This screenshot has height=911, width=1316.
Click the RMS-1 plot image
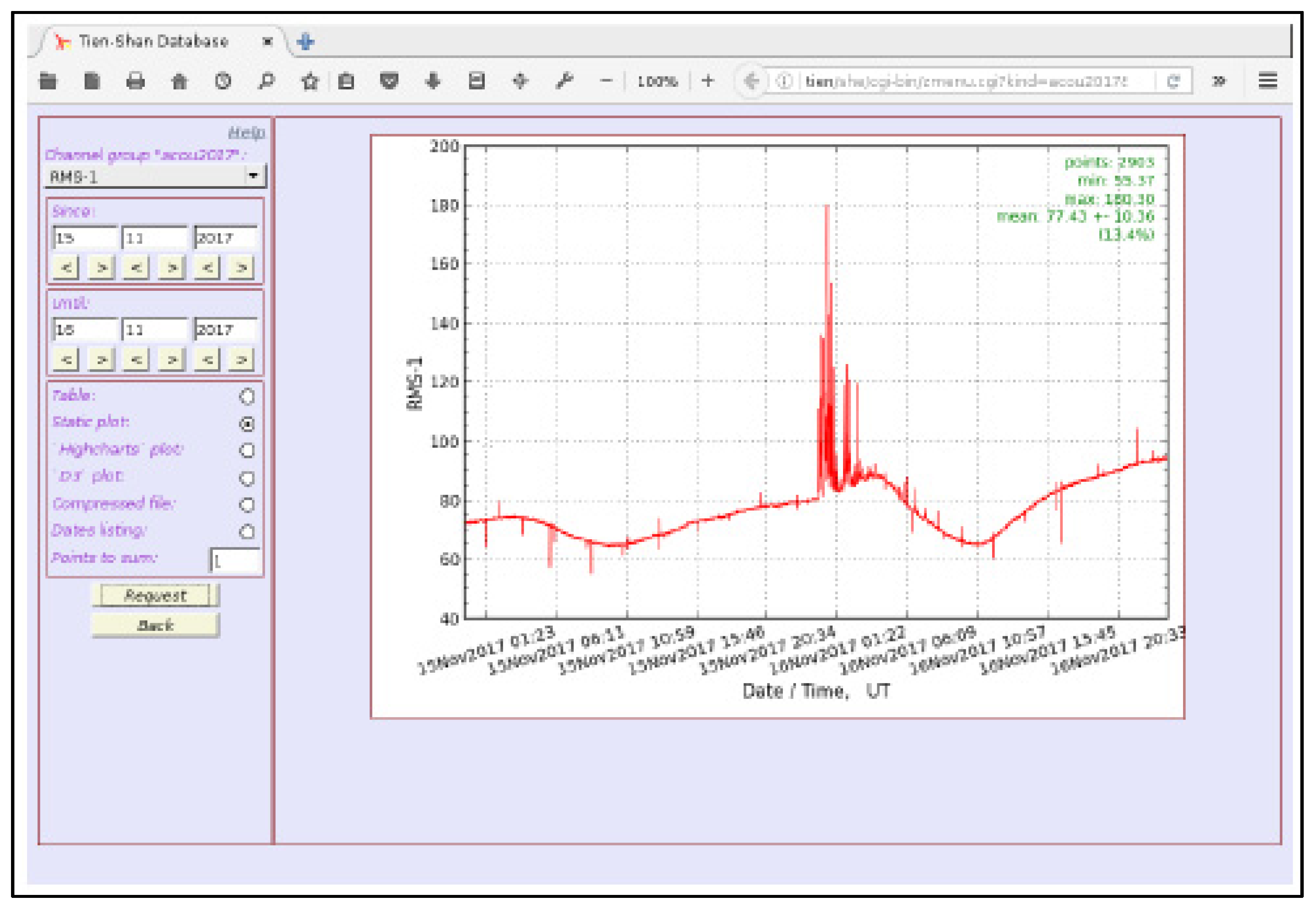click(777, 427)
